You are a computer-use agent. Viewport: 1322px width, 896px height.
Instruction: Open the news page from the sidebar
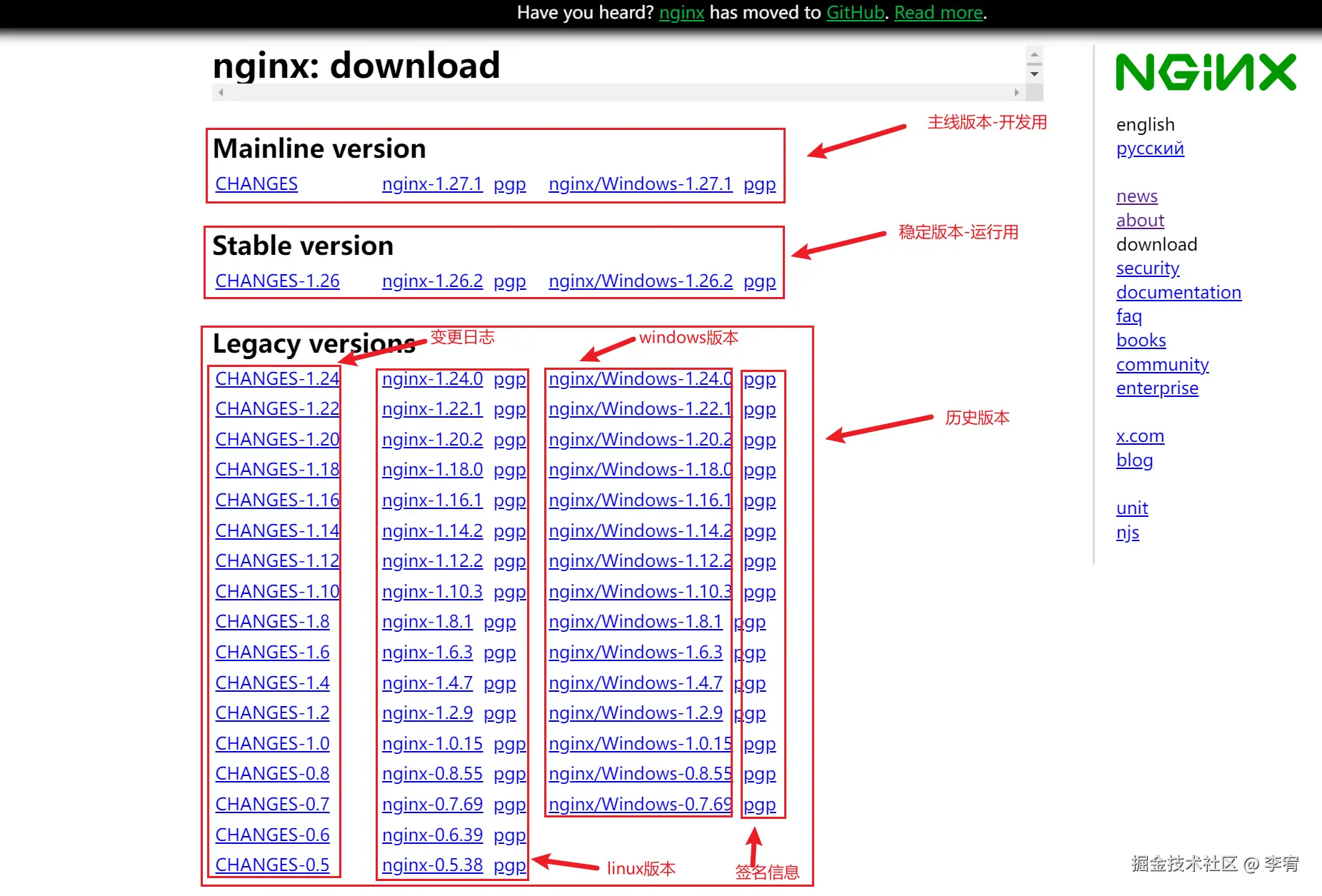click(x=1137, y=196)
